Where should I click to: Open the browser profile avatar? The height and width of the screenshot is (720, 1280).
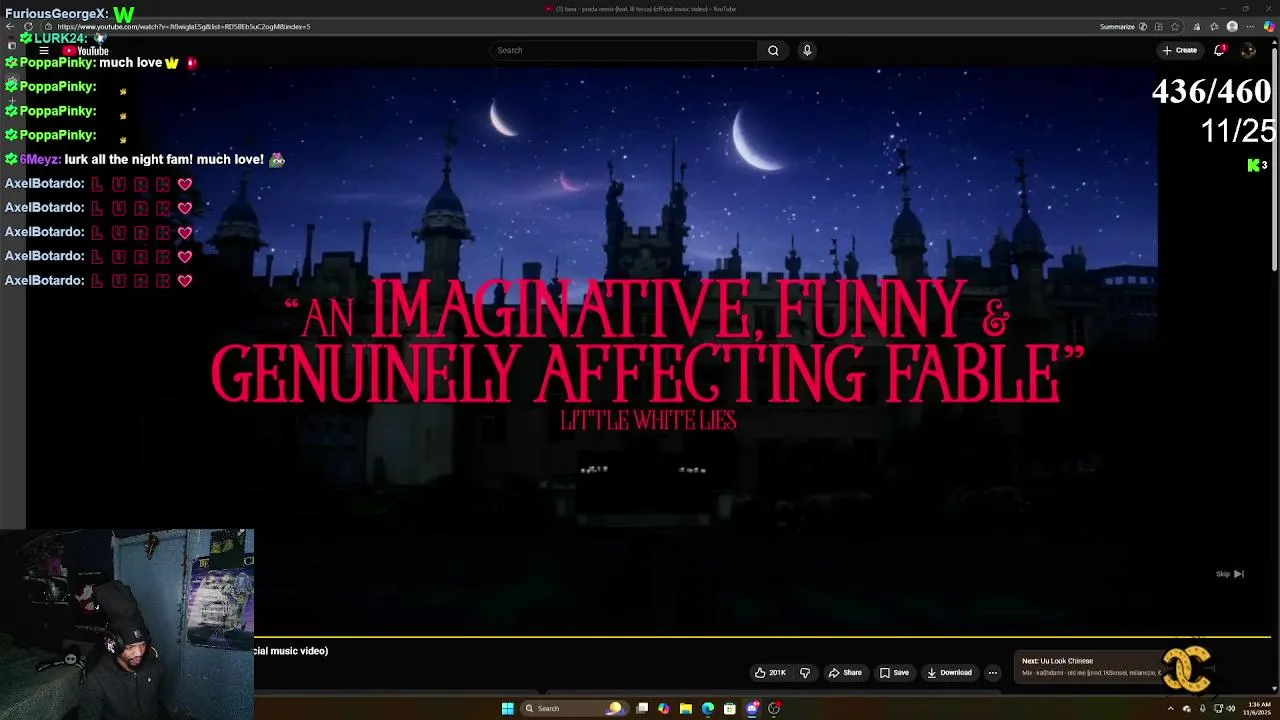tap(1232, 27)
